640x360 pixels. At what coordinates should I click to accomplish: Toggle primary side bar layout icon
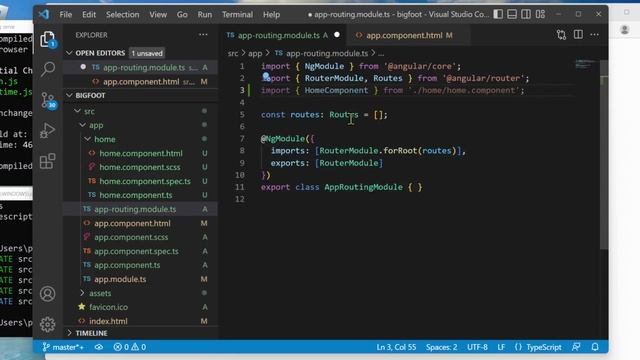[x=498, y=14]
